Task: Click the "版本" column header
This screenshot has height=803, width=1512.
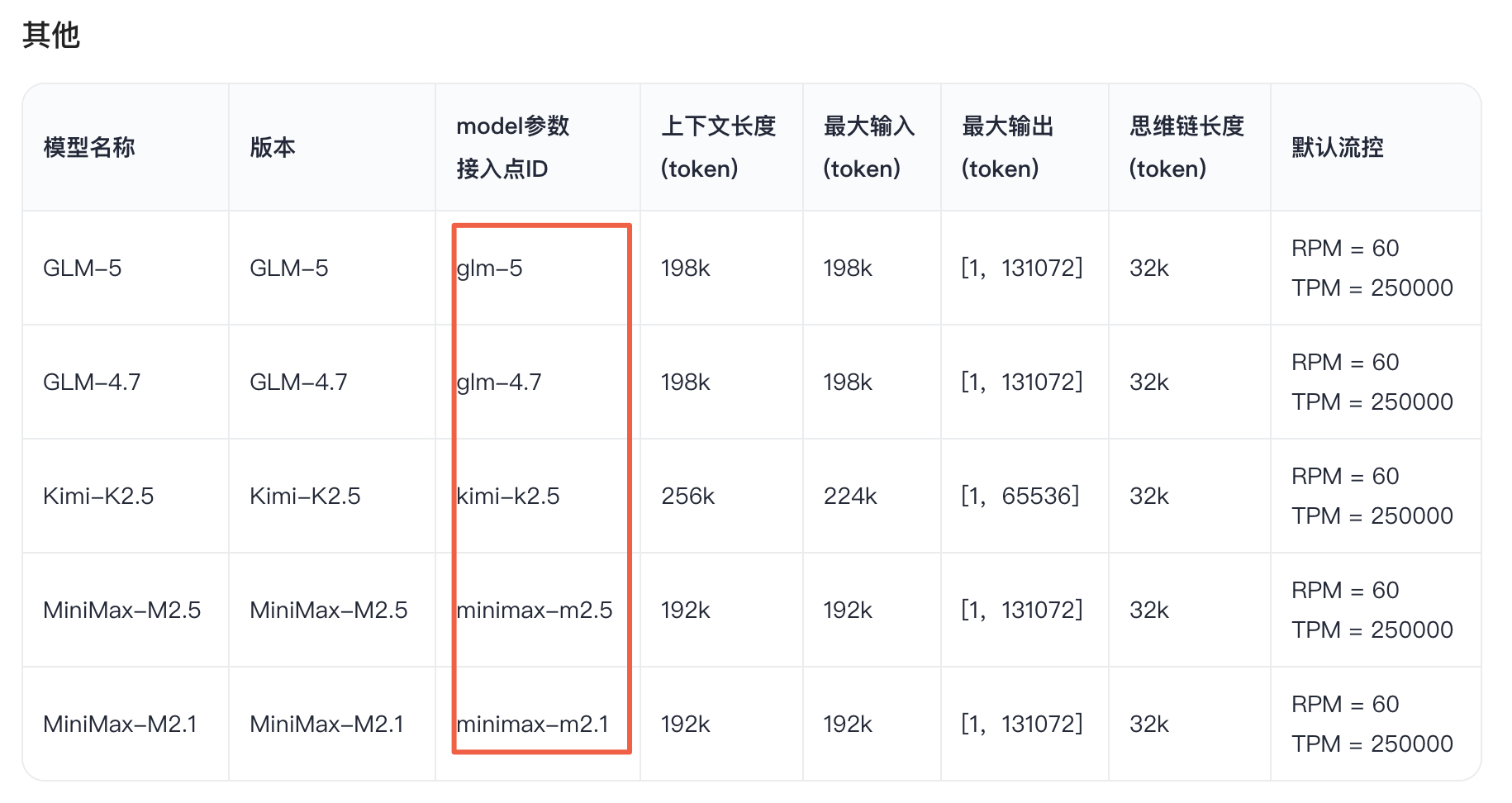Action: [x=273, y=148]
